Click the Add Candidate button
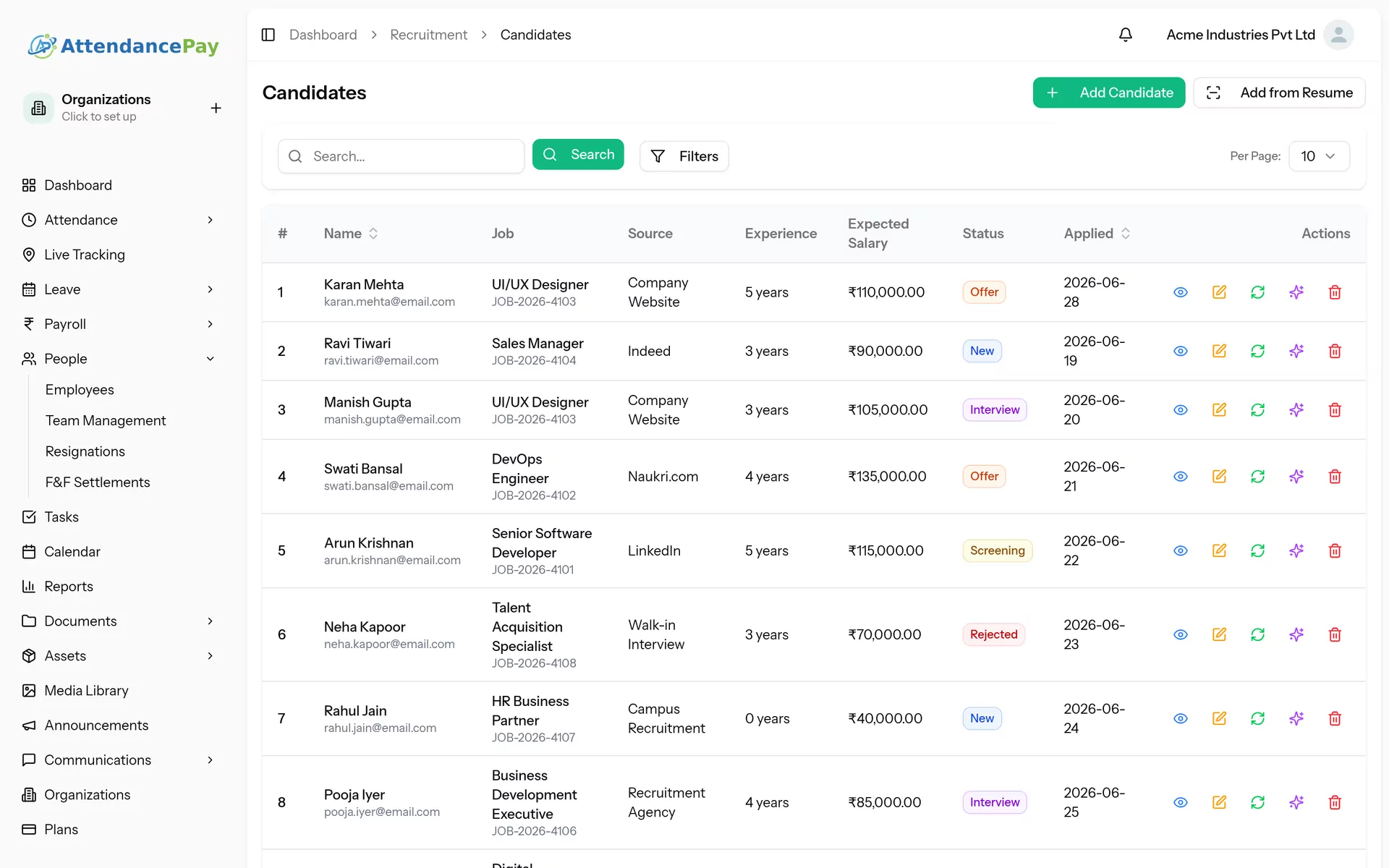 1108,93
